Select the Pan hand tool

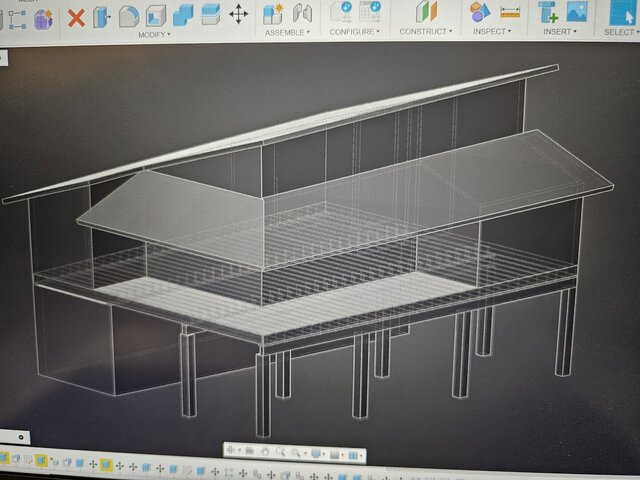(265, 451)
